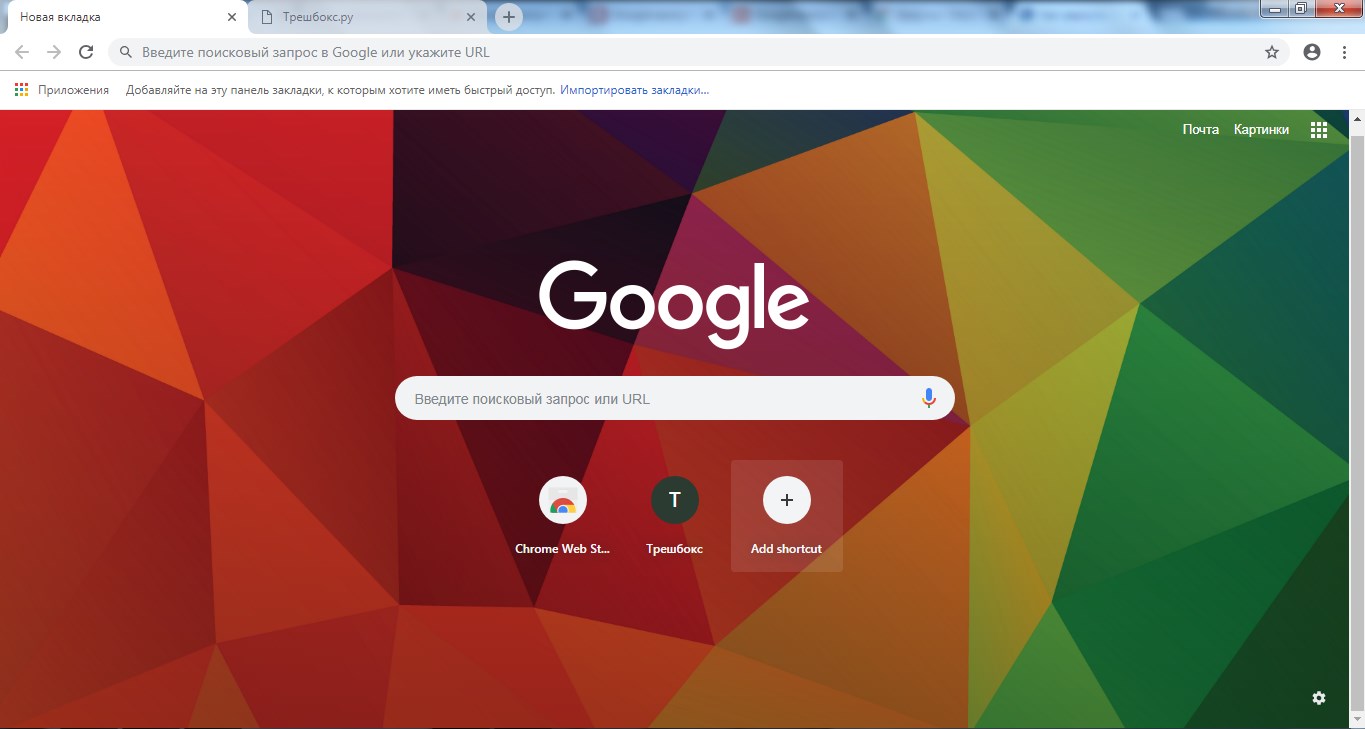Image resolution: width=1365 pixels, height=729 pixels.
Task: Open the user profile icon
Action: [x=1312, y=52]
